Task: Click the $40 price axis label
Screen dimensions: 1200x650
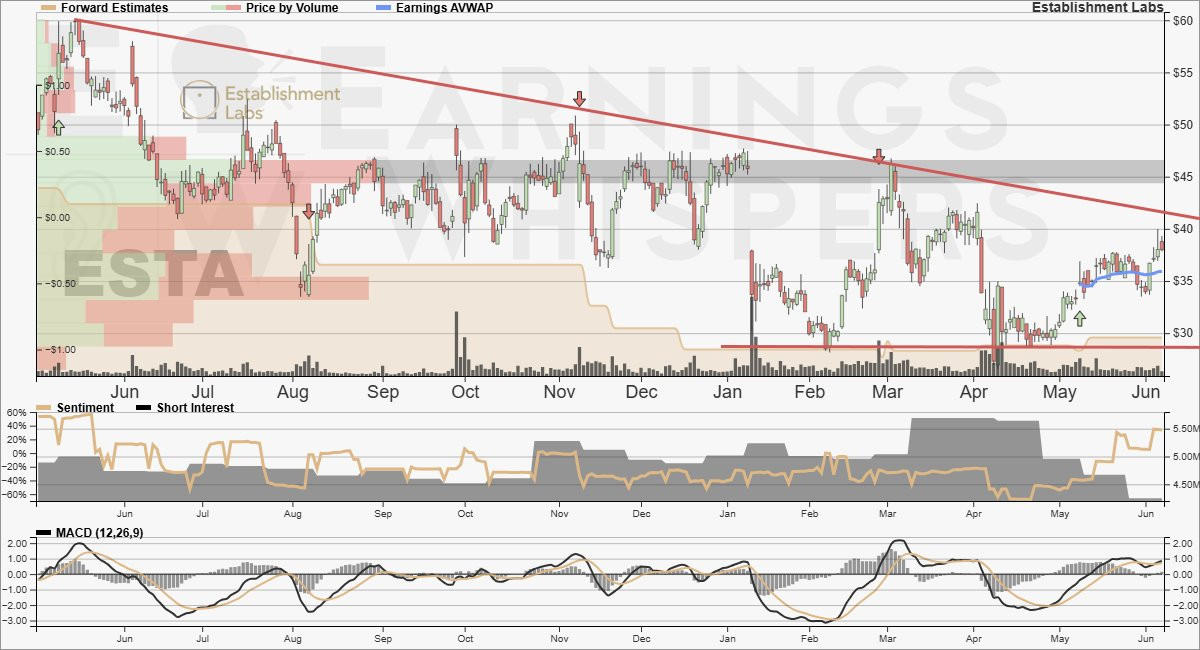Action: click(1181, 229)
